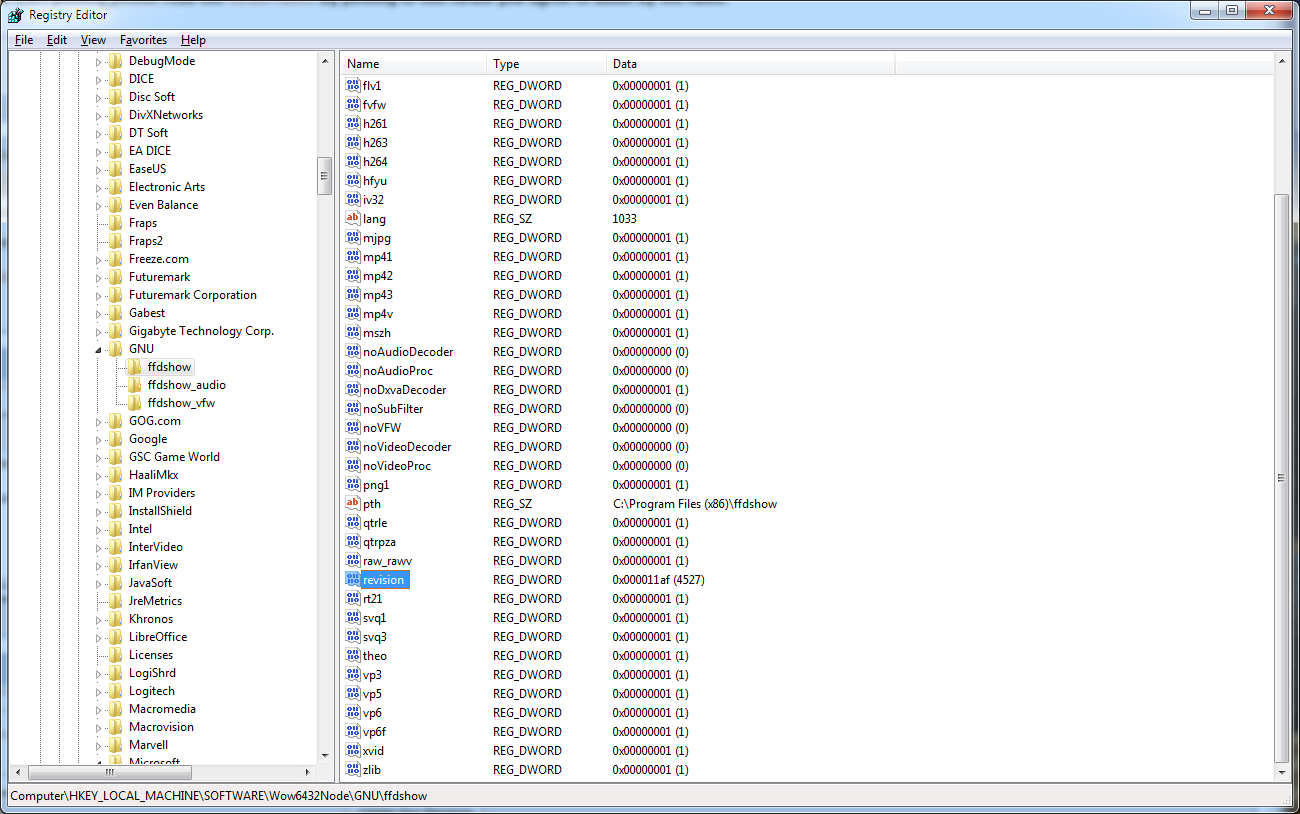Expand the DebugMode key

tap(99, 61)
